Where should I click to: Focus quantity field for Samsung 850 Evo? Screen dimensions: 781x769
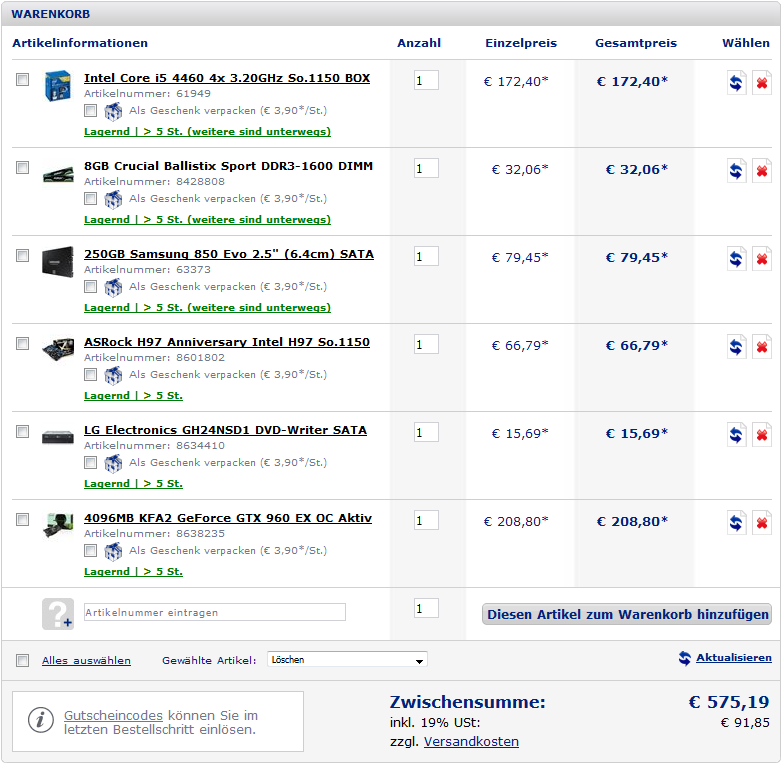[426, 256]
